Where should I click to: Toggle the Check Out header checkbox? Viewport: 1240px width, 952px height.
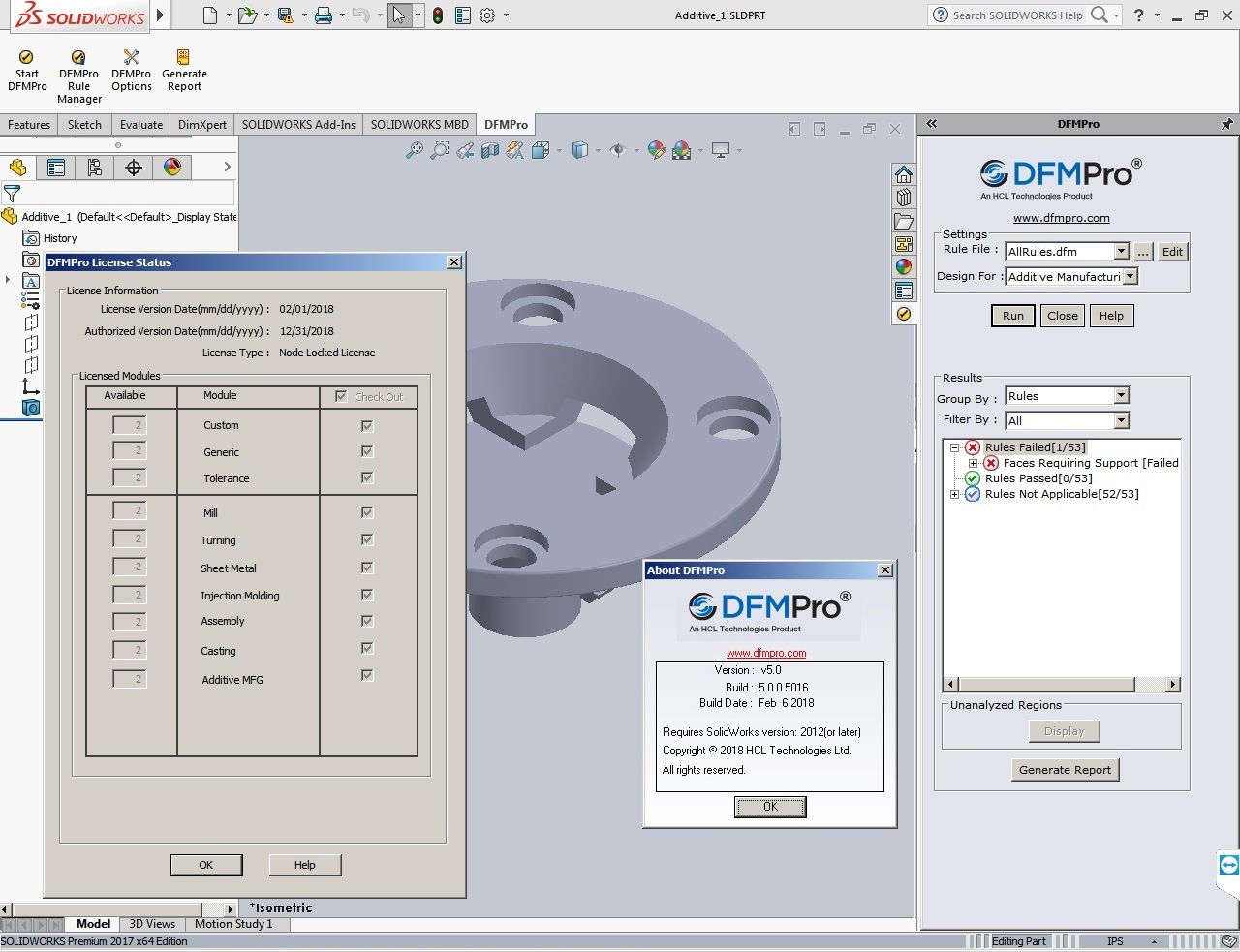[341, 396]
